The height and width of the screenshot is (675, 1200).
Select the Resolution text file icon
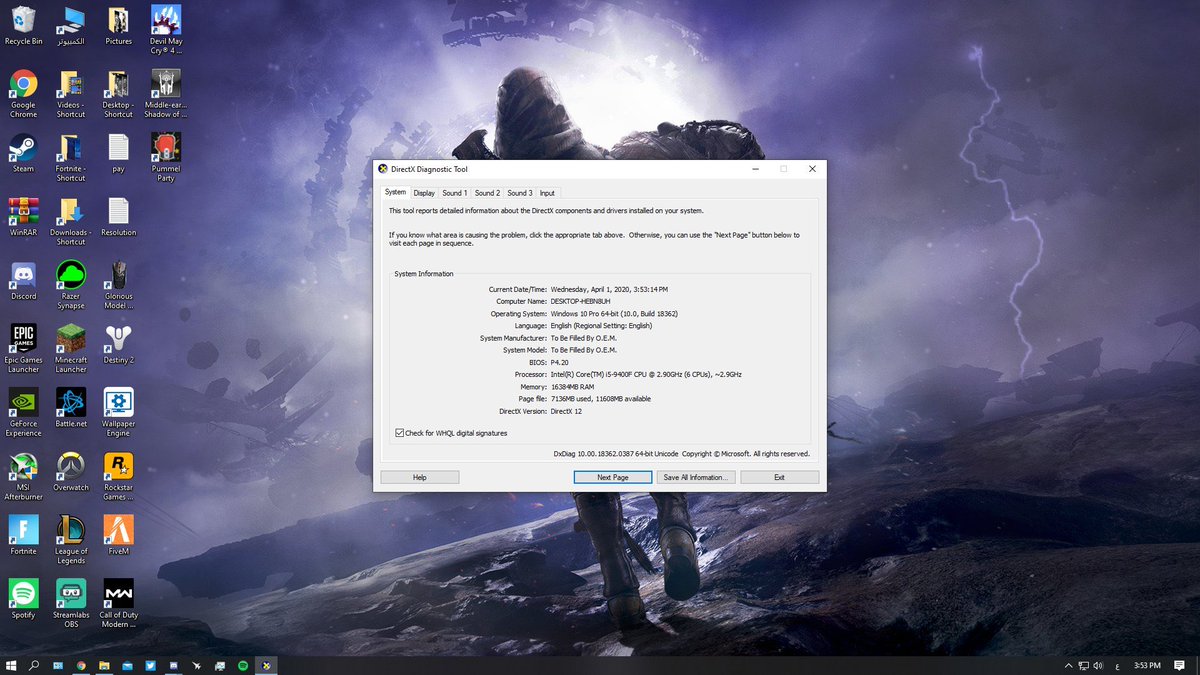tap(118, 217)
